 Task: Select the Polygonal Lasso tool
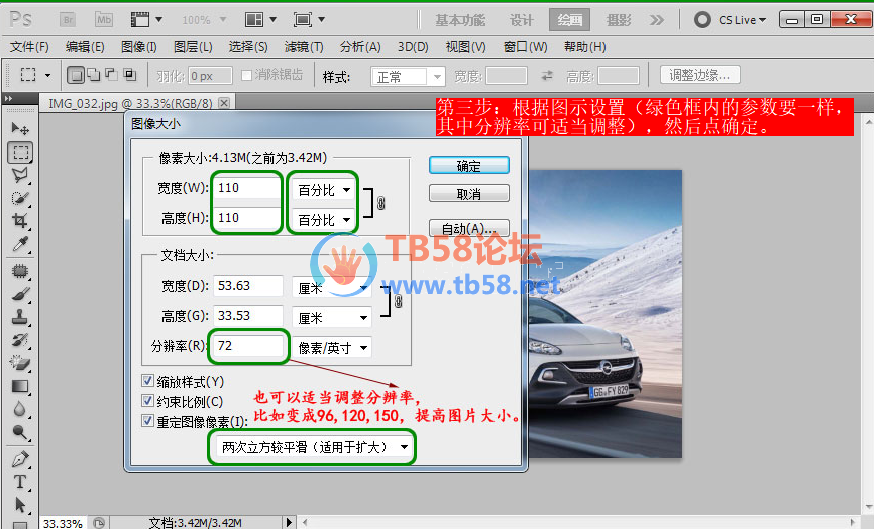coord(20,175)
